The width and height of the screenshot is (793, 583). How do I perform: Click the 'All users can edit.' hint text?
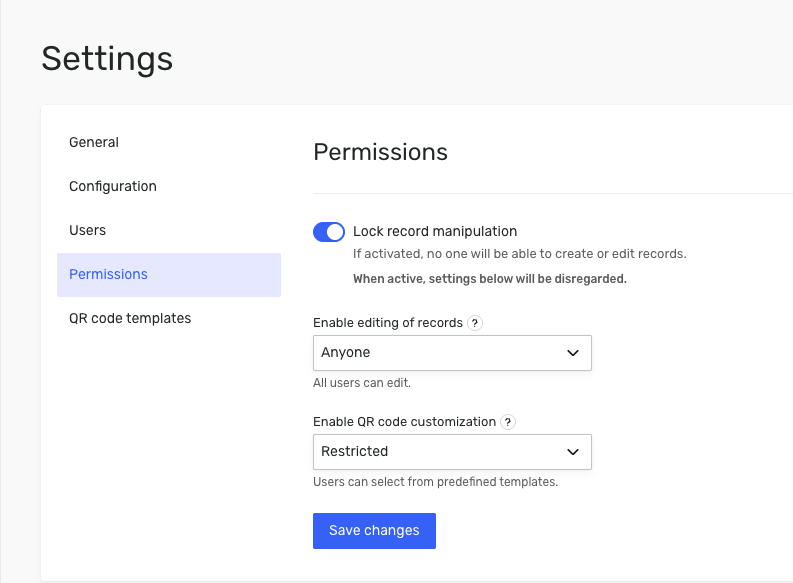click(x=362, y=383)
